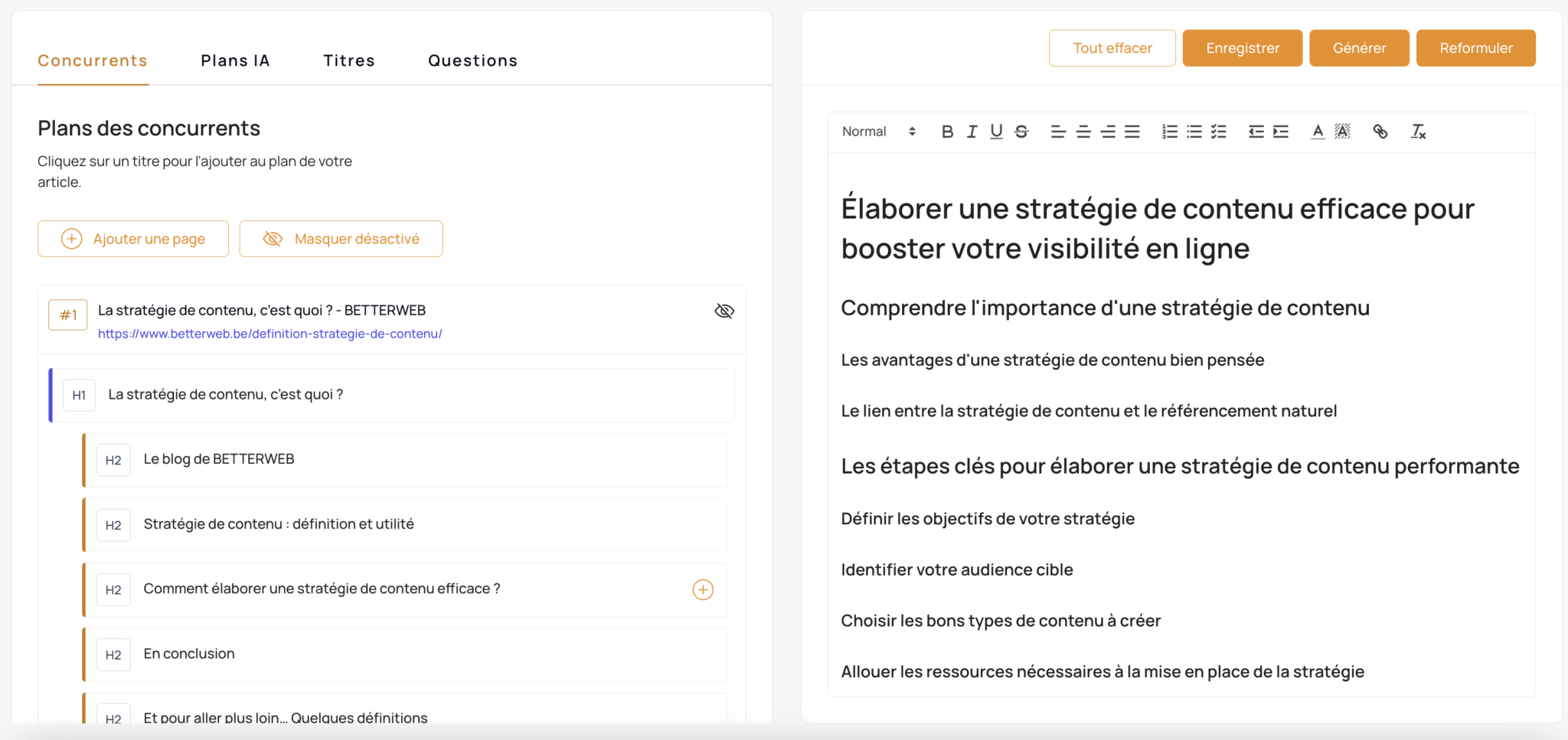Switch to the Plans IA tab
1568x740 pixels.
pyautogui.click(x=235, y=60)
